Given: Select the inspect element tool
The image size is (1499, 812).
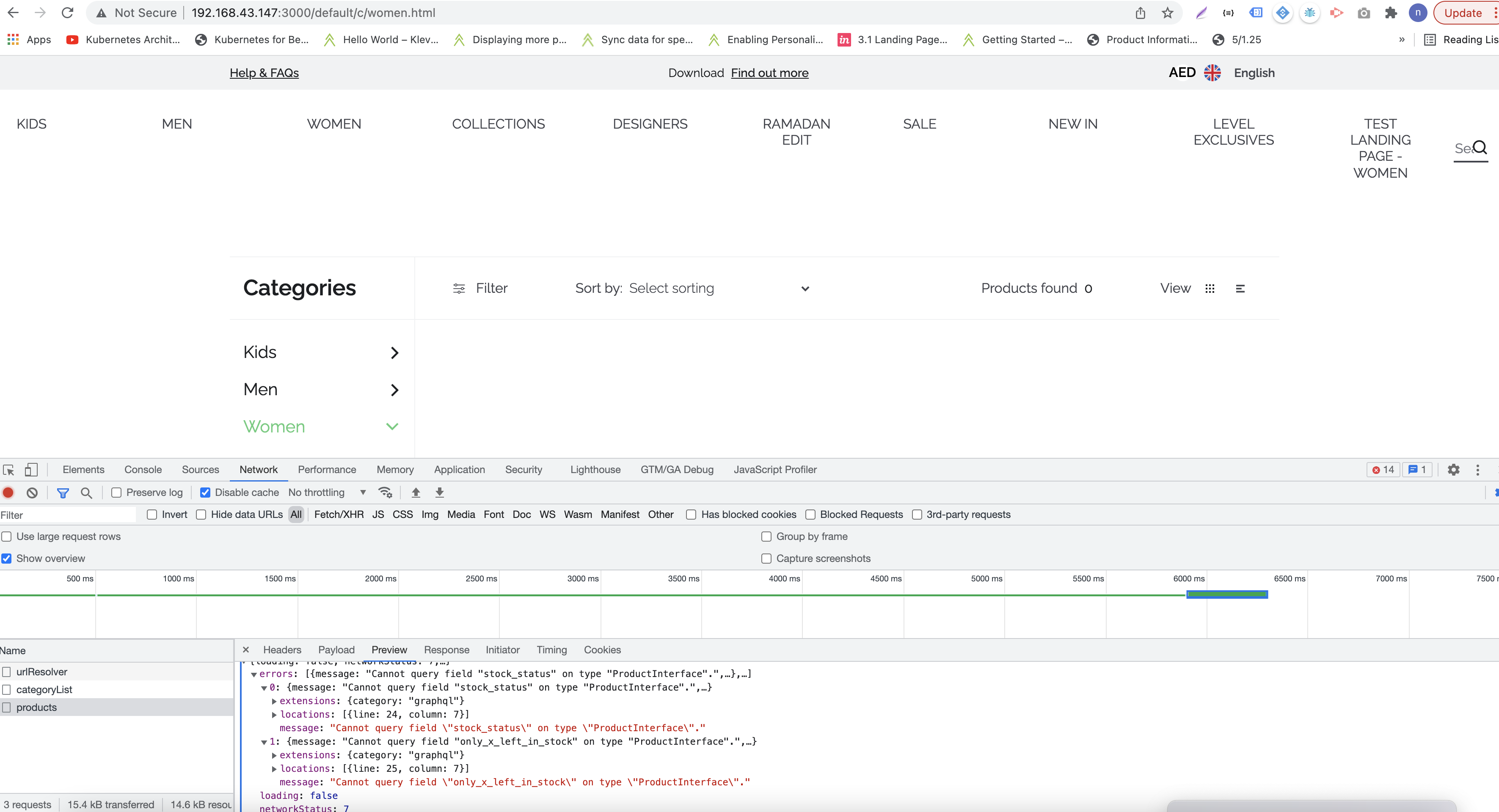Looking at the screenshot, I should [x=9, y=469].
